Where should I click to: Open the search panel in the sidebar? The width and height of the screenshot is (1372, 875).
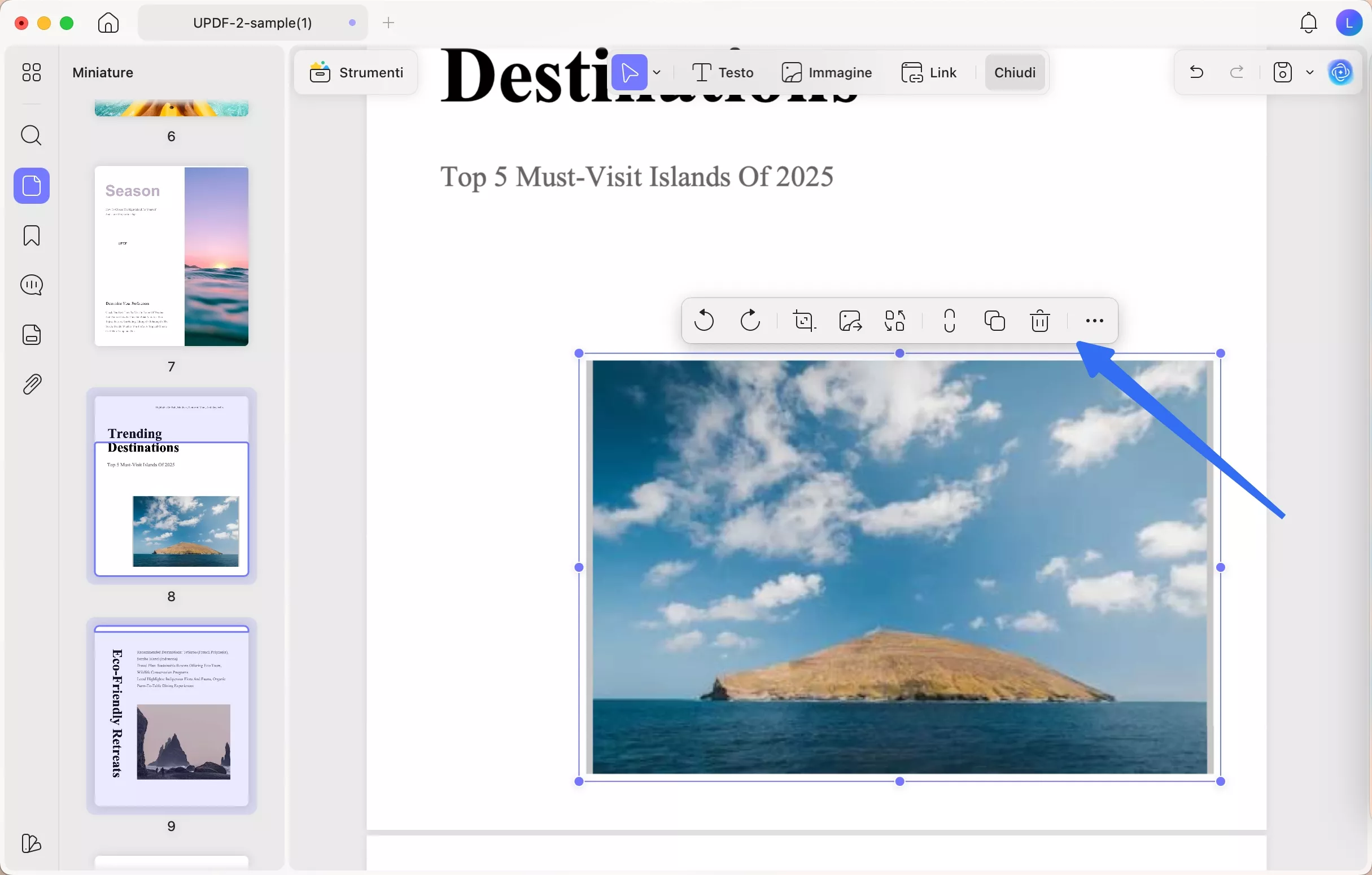click(x=32, y=135)
